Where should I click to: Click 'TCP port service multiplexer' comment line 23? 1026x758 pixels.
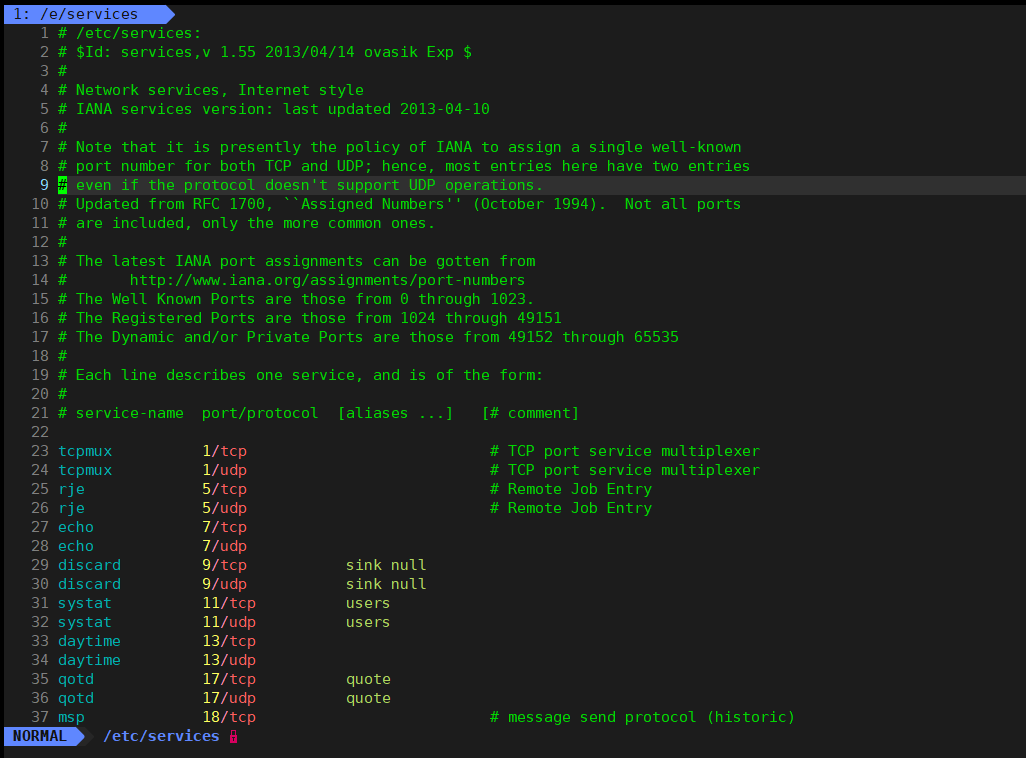(625, 451)
